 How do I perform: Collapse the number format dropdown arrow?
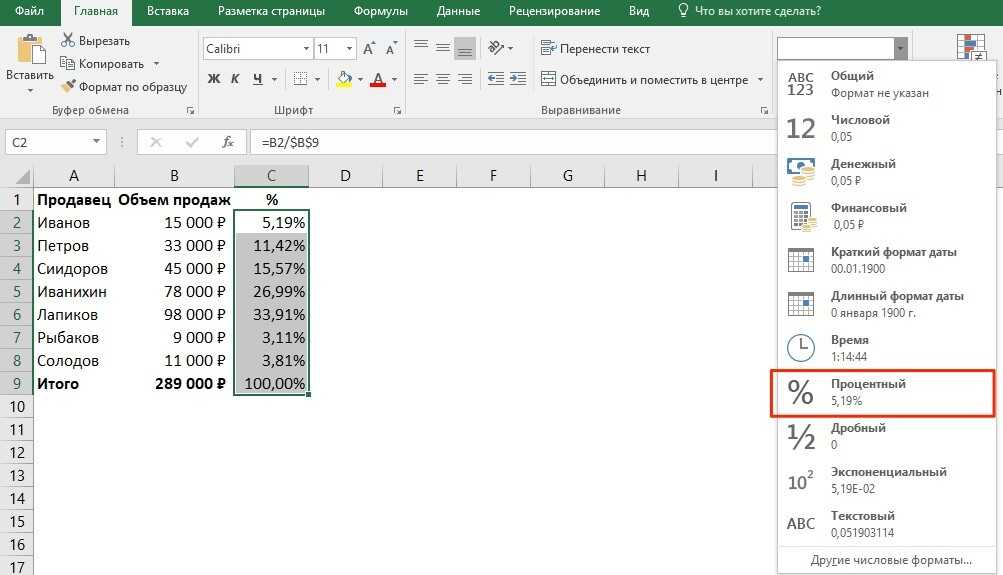901,48
